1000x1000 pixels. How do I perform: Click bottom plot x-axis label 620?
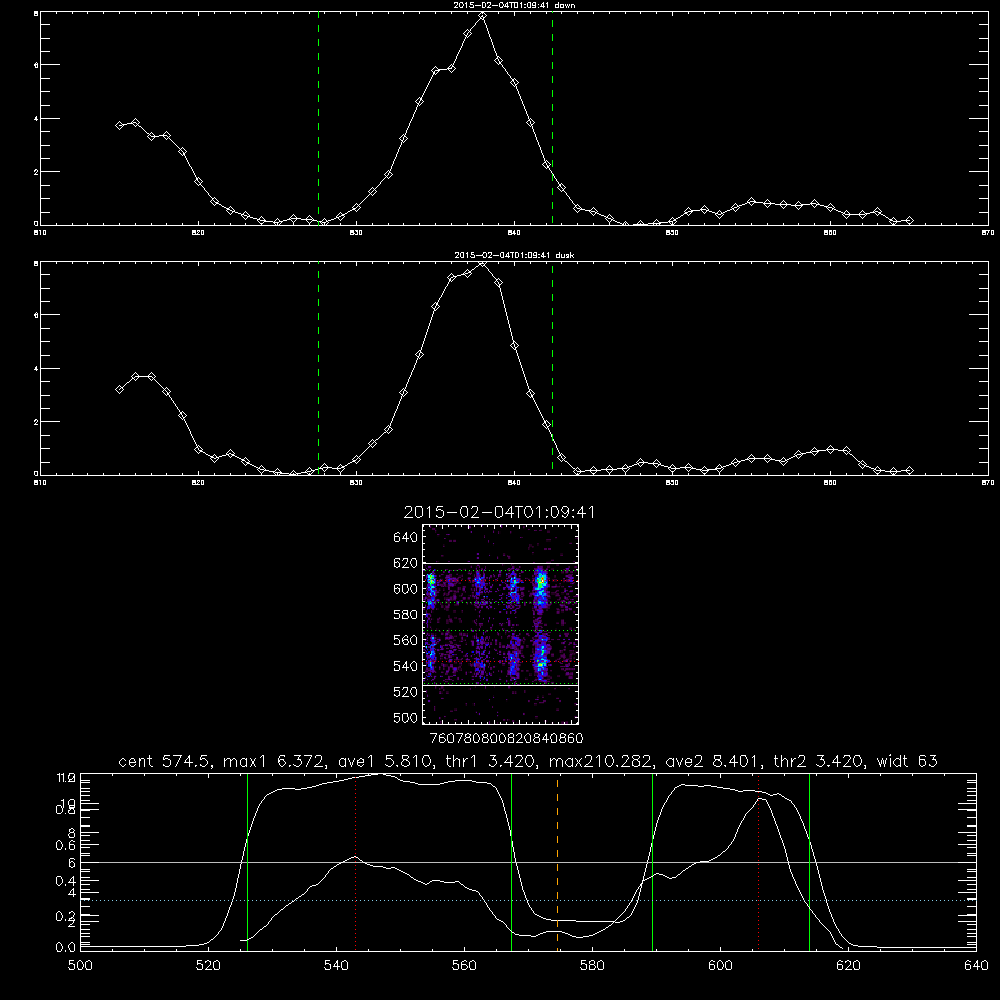(848, 965)
